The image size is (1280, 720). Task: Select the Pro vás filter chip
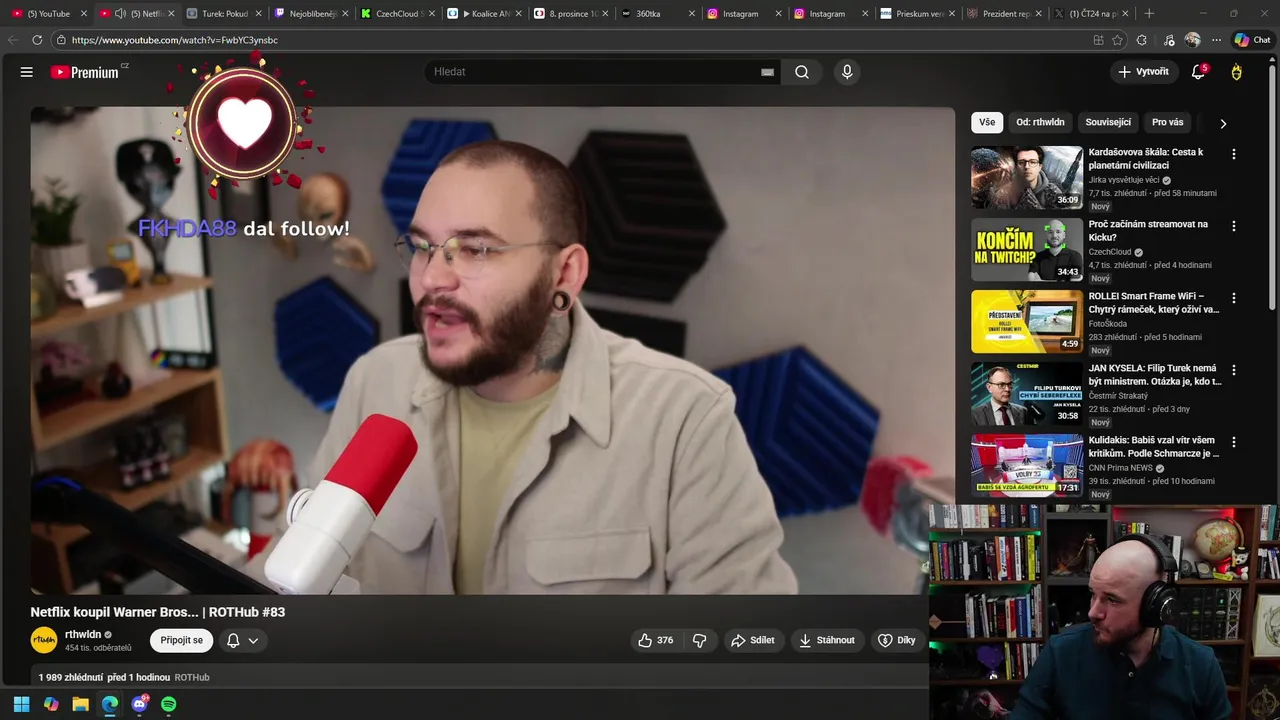[x=1167, y=122]
